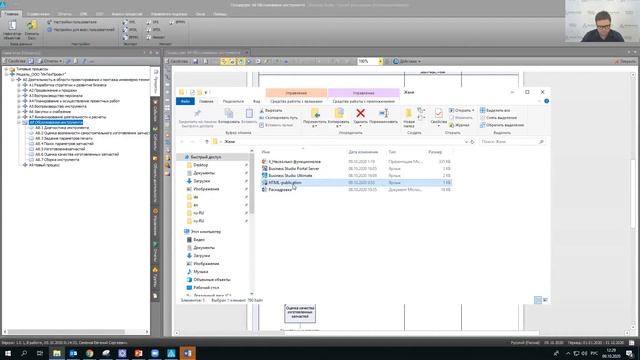
Task: Open the Explorer address bar history dropdown
Action: point(466,142)
